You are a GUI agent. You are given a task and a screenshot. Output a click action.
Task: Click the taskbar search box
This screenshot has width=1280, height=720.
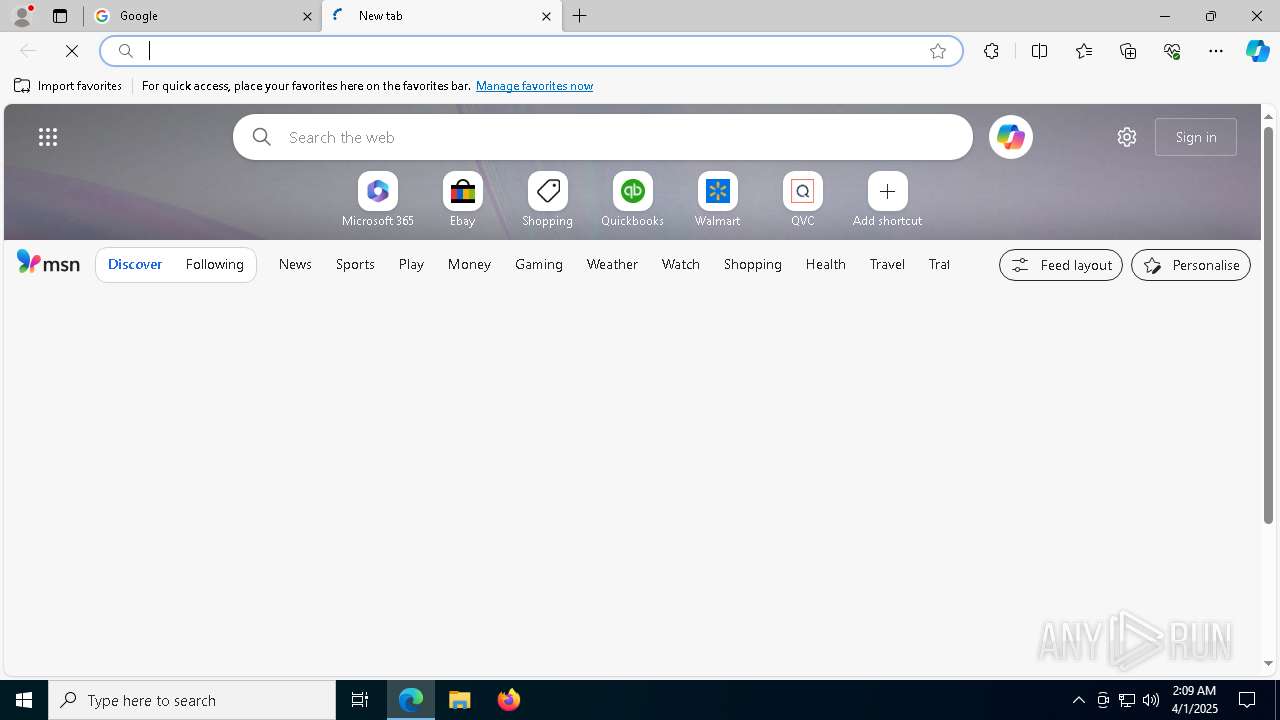192,700
